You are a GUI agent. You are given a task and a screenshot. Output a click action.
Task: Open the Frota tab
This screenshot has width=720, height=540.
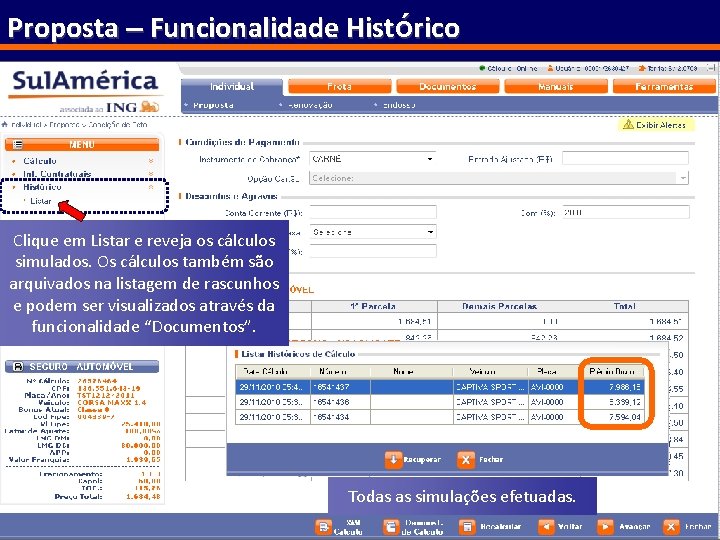click(x=339, y=86)
